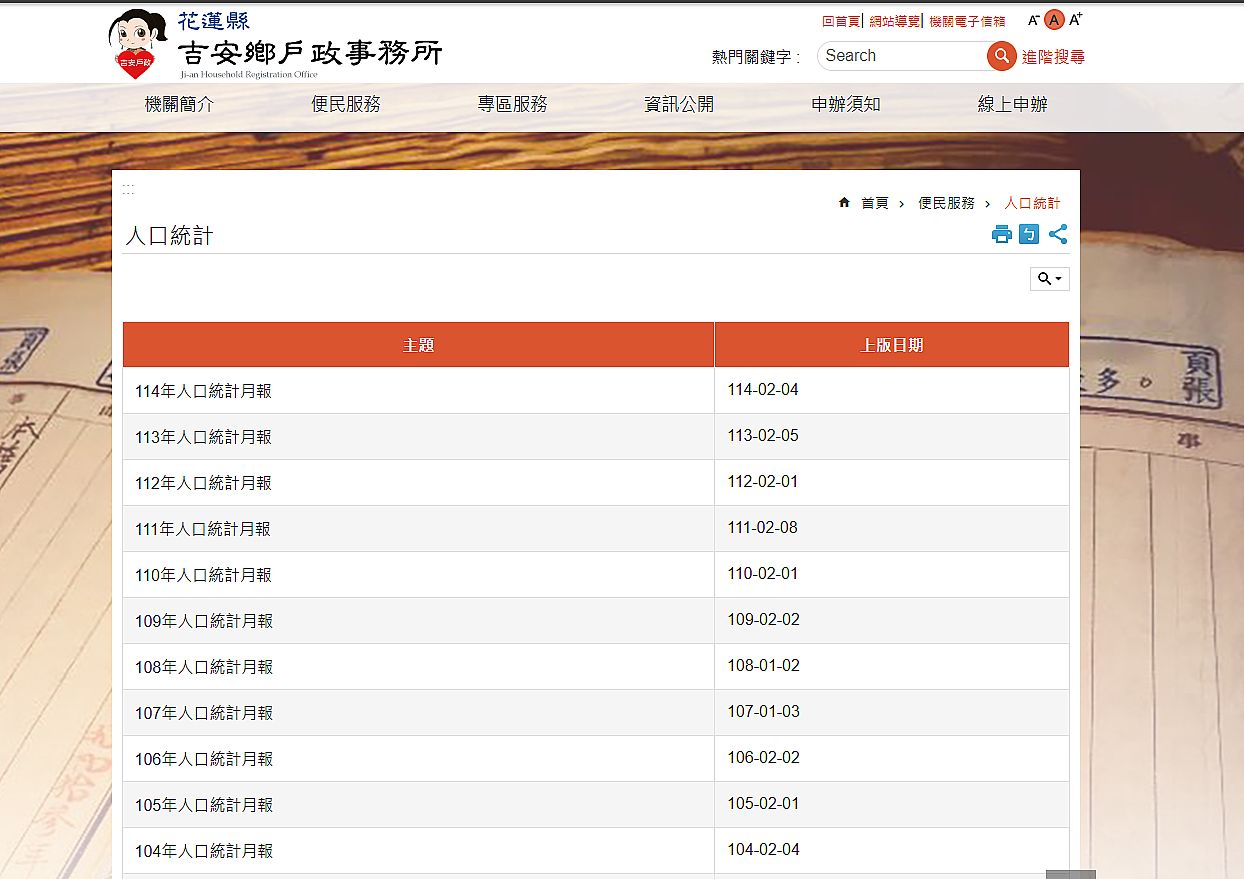Image resolution: width=1244 pixels, height=879 pixels.
Task: Open the share icon options
Action: point(1058,234)
